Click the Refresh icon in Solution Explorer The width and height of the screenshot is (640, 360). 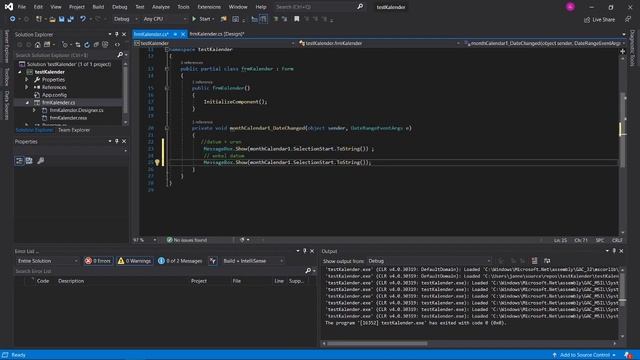(x=87, y=44)
